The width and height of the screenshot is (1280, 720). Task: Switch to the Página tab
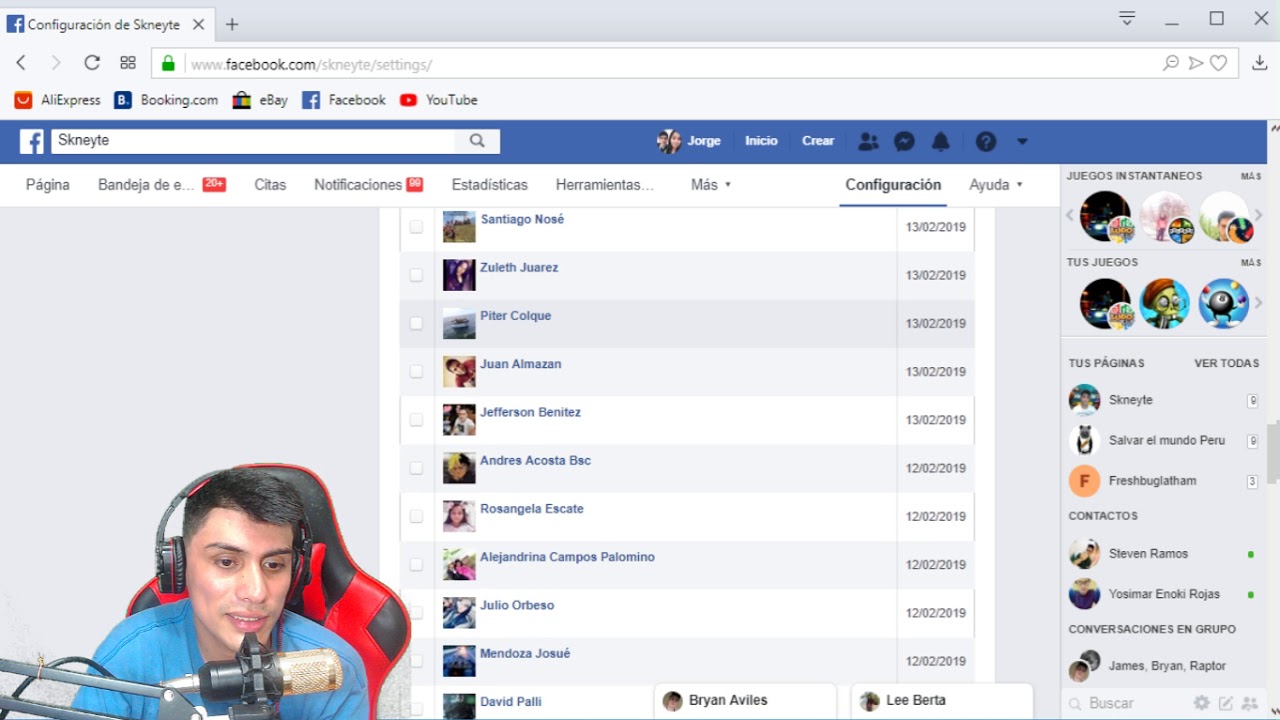[x=47, y=185]
